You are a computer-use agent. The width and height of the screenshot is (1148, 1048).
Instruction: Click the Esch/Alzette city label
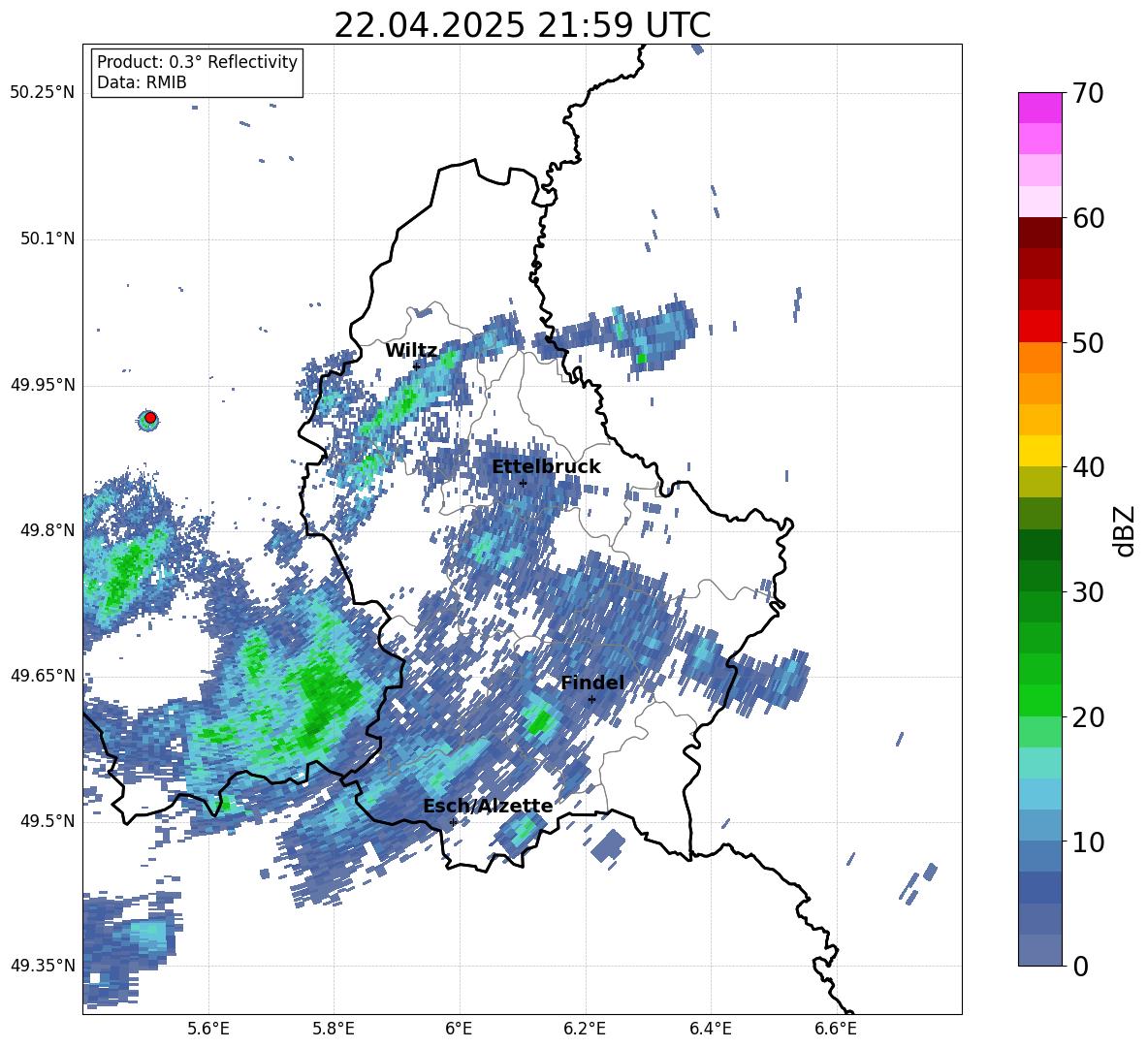tap(488, 806)
